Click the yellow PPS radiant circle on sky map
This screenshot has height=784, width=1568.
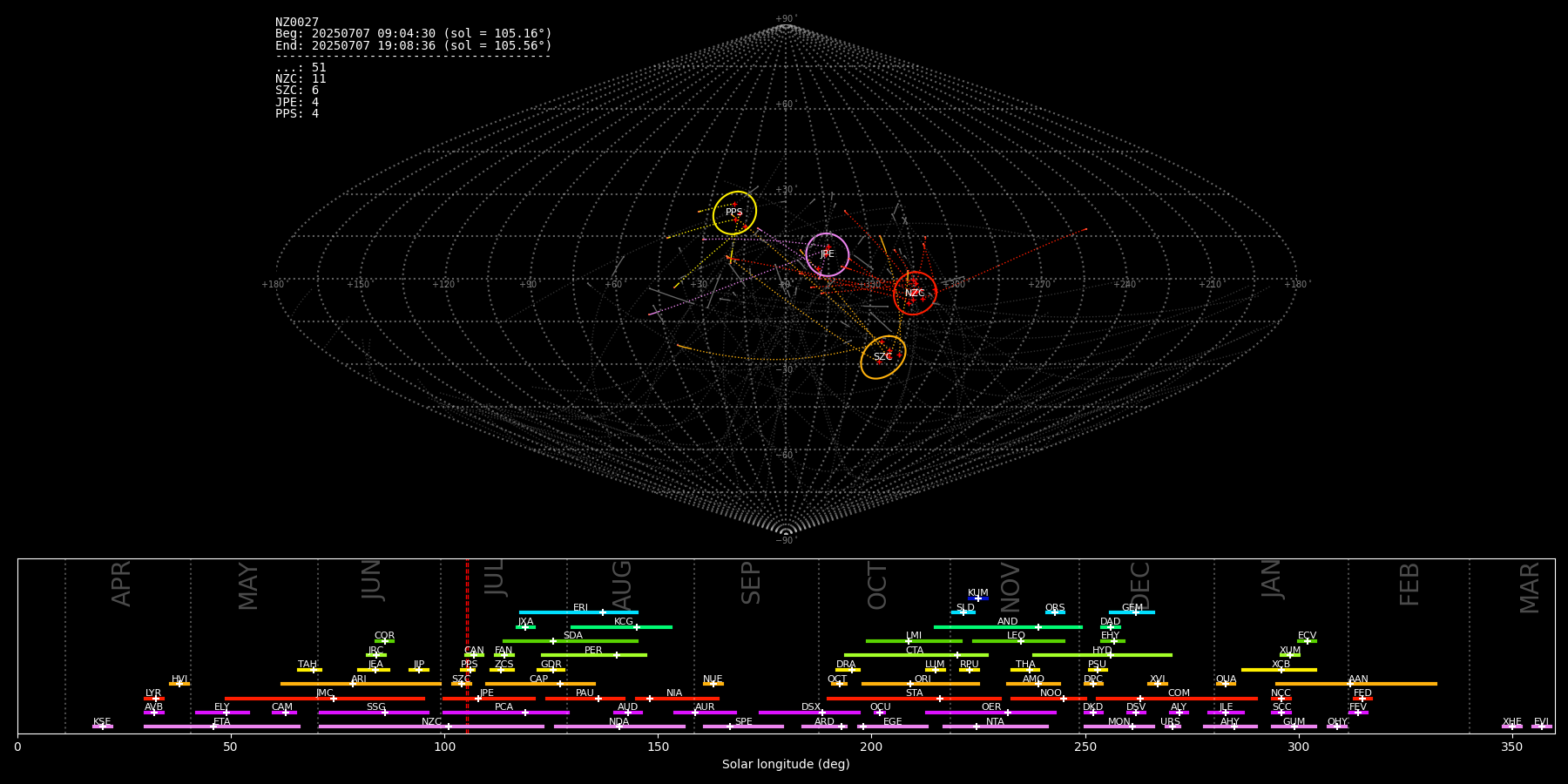[734, 213]
